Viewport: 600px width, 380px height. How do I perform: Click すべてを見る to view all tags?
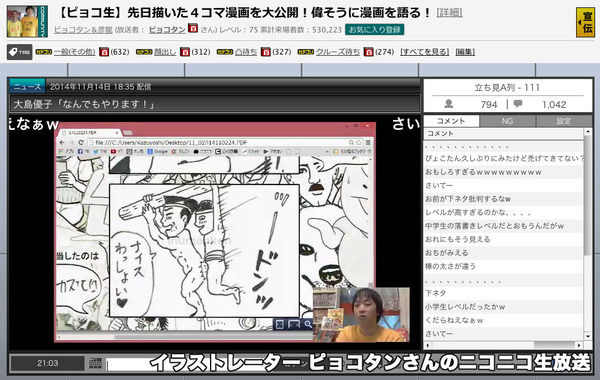click(x=425, y=52)
